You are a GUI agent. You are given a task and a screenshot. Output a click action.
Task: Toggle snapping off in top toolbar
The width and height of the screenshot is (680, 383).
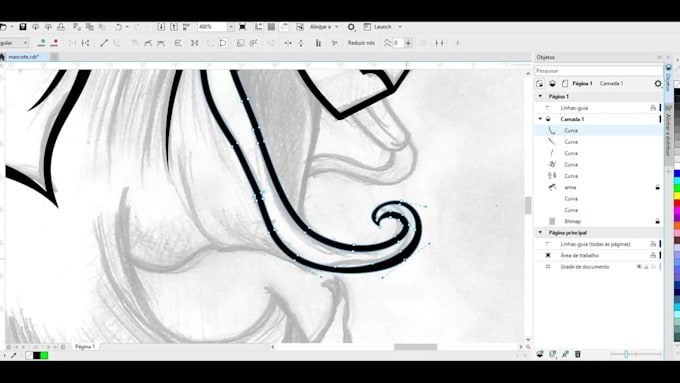point(300,27)
